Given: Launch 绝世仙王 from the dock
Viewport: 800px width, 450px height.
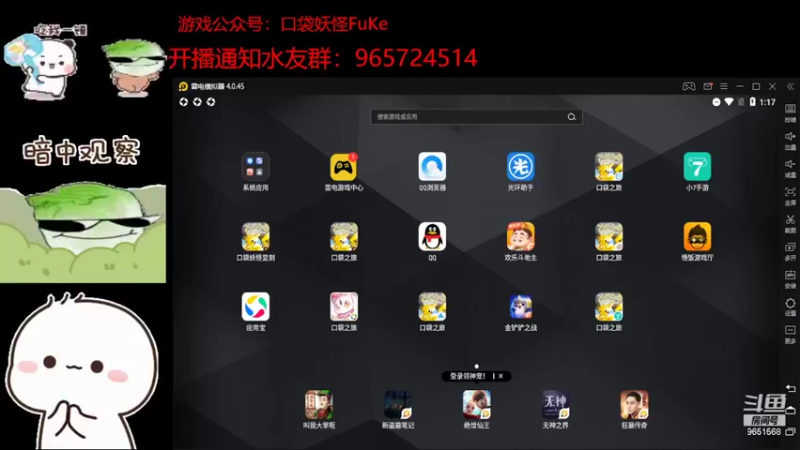Looking at the screenshot, I should click(x=477, y=405).
